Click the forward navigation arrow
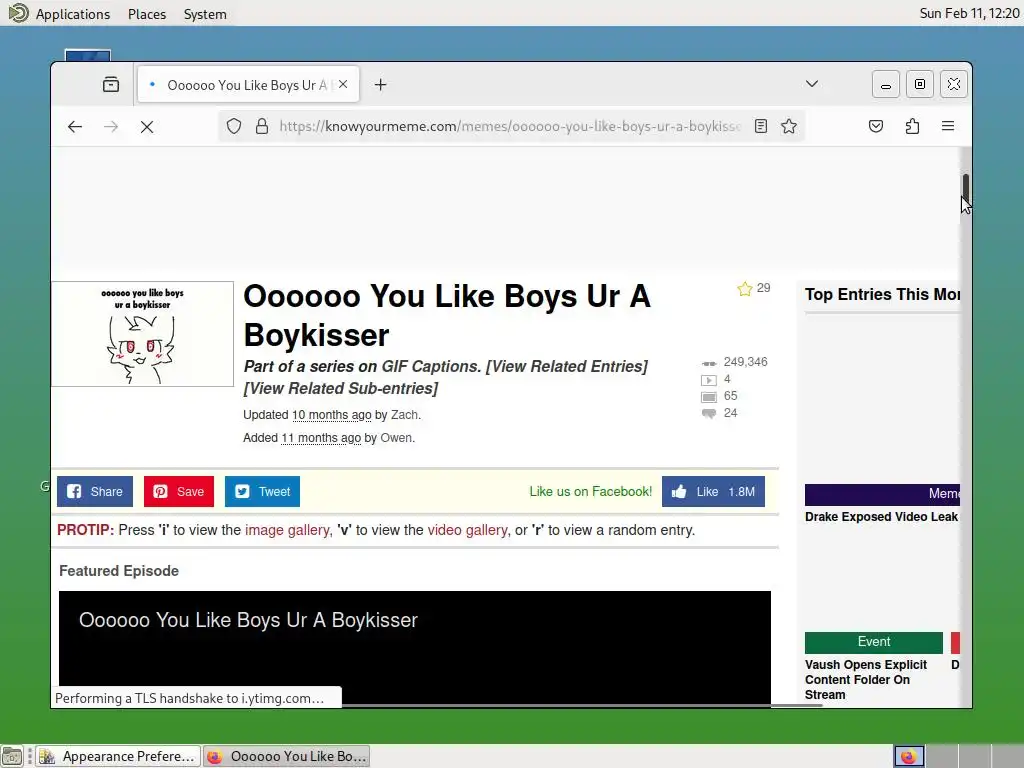 pos(111,127)
